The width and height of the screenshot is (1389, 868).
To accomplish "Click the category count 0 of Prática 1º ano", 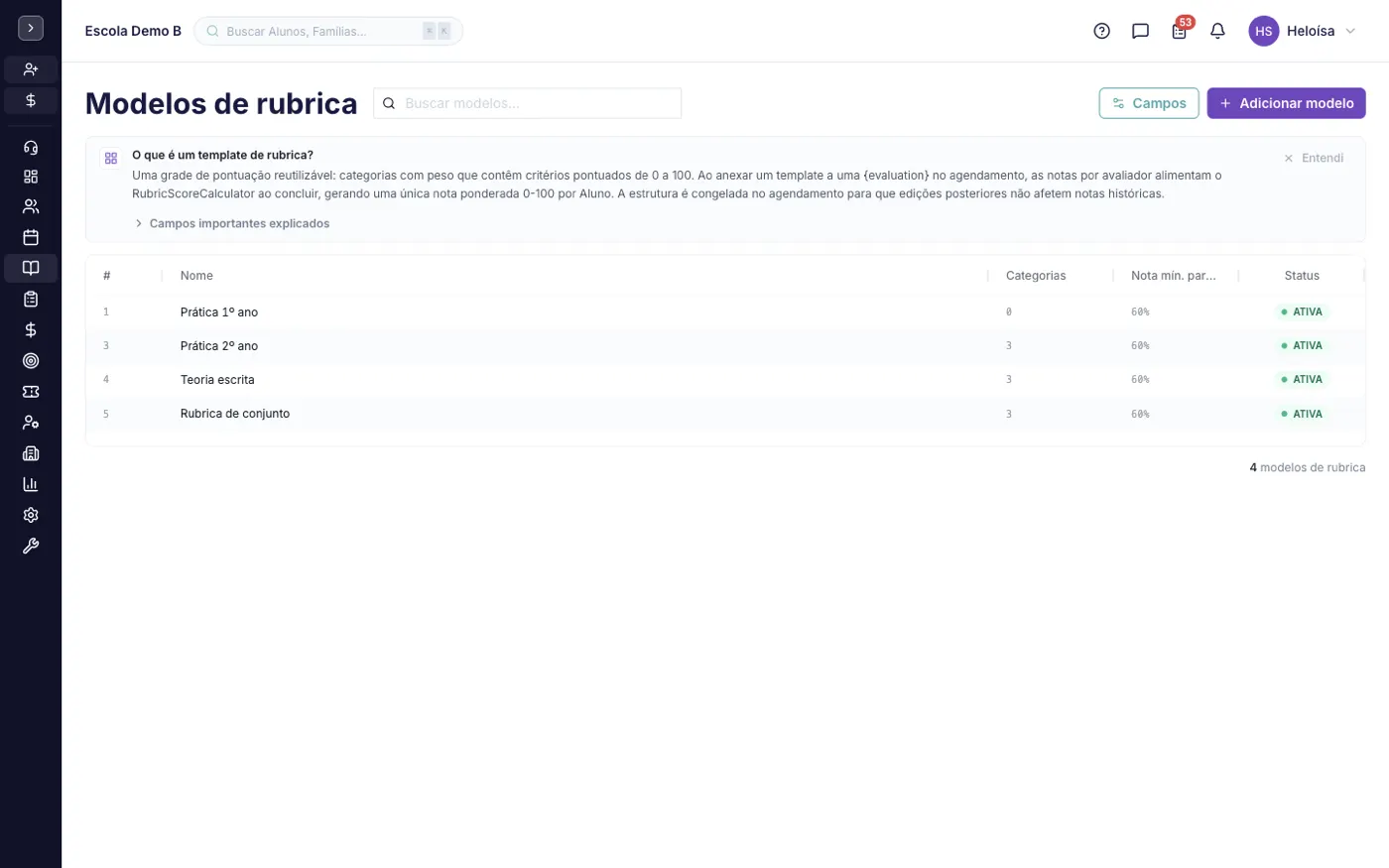I will pos(1009,311).
